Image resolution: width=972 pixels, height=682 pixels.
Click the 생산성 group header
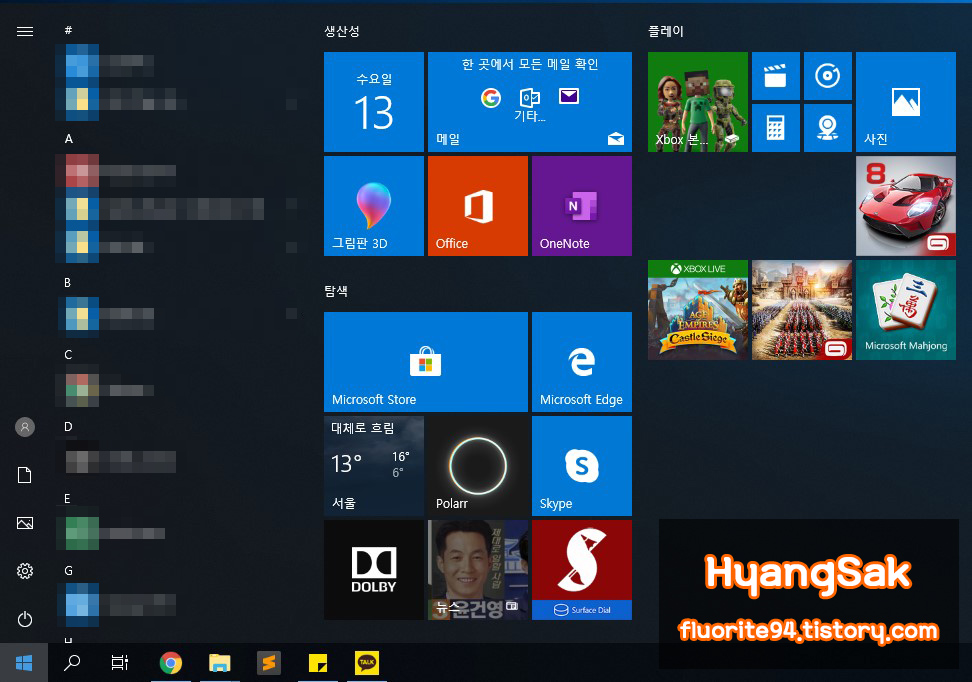point(342,31)
